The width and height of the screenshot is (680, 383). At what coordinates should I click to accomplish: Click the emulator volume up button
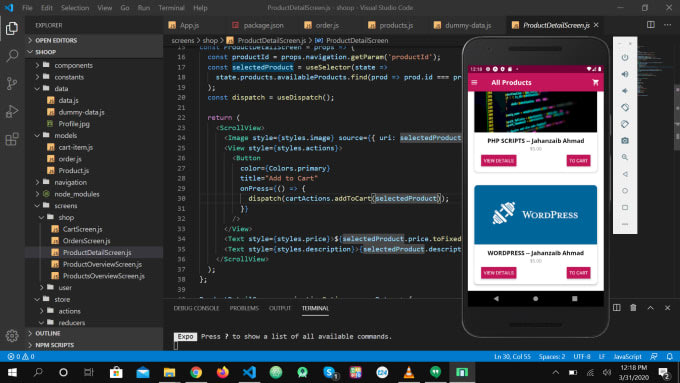625,74
